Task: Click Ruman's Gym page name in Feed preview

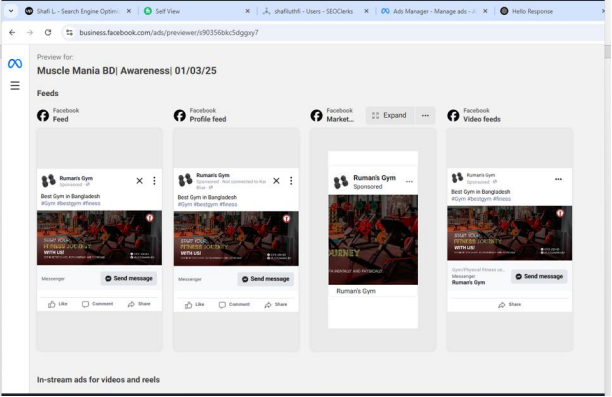Action: tap(76, 178)
